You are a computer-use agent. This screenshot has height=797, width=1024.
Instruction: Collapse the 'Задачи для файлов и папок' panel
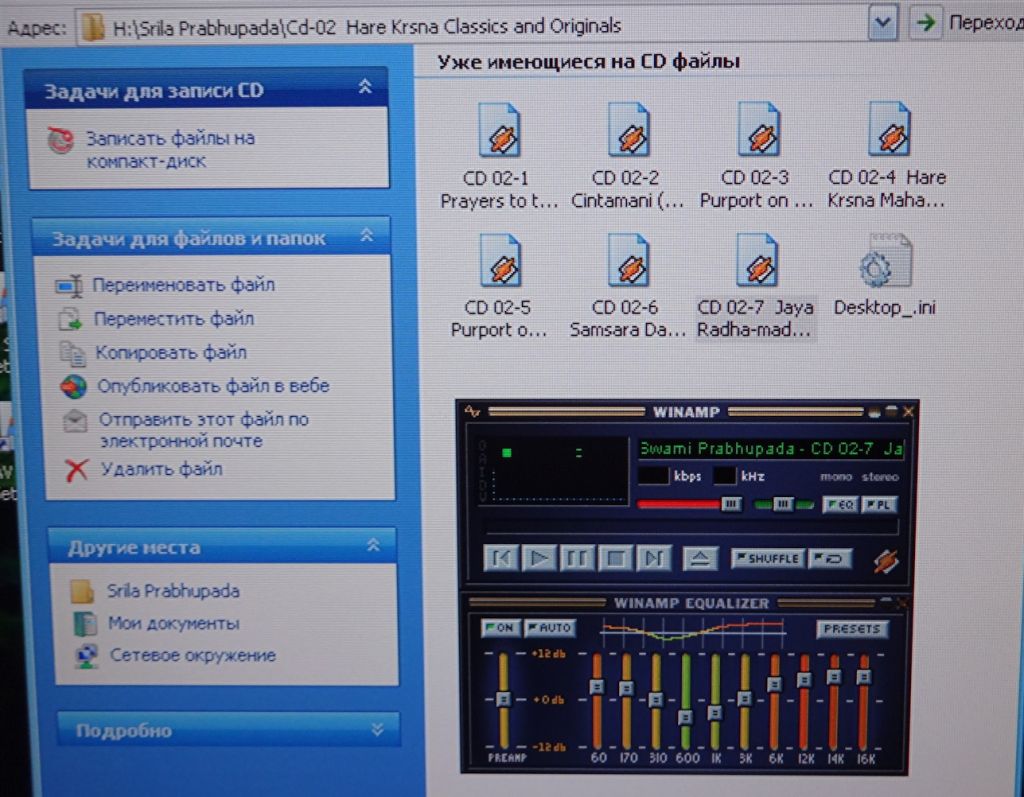tap(367, 235)
